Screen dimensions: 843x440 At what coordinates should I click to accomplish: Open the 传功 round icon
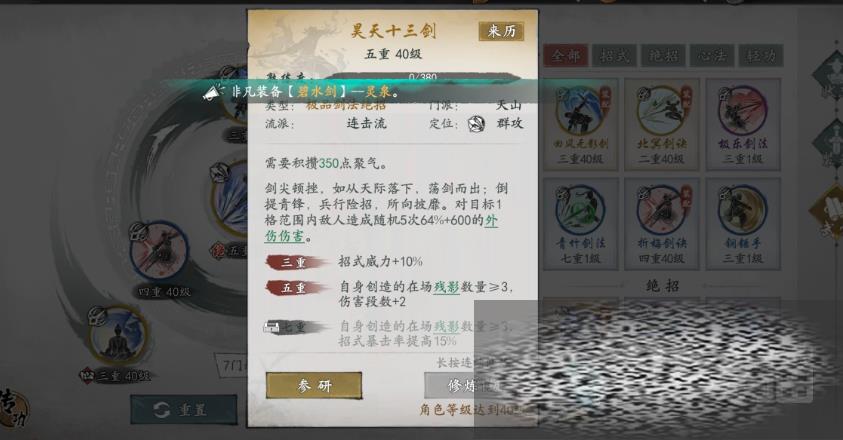pyautogui.click(x=13, y=410)
